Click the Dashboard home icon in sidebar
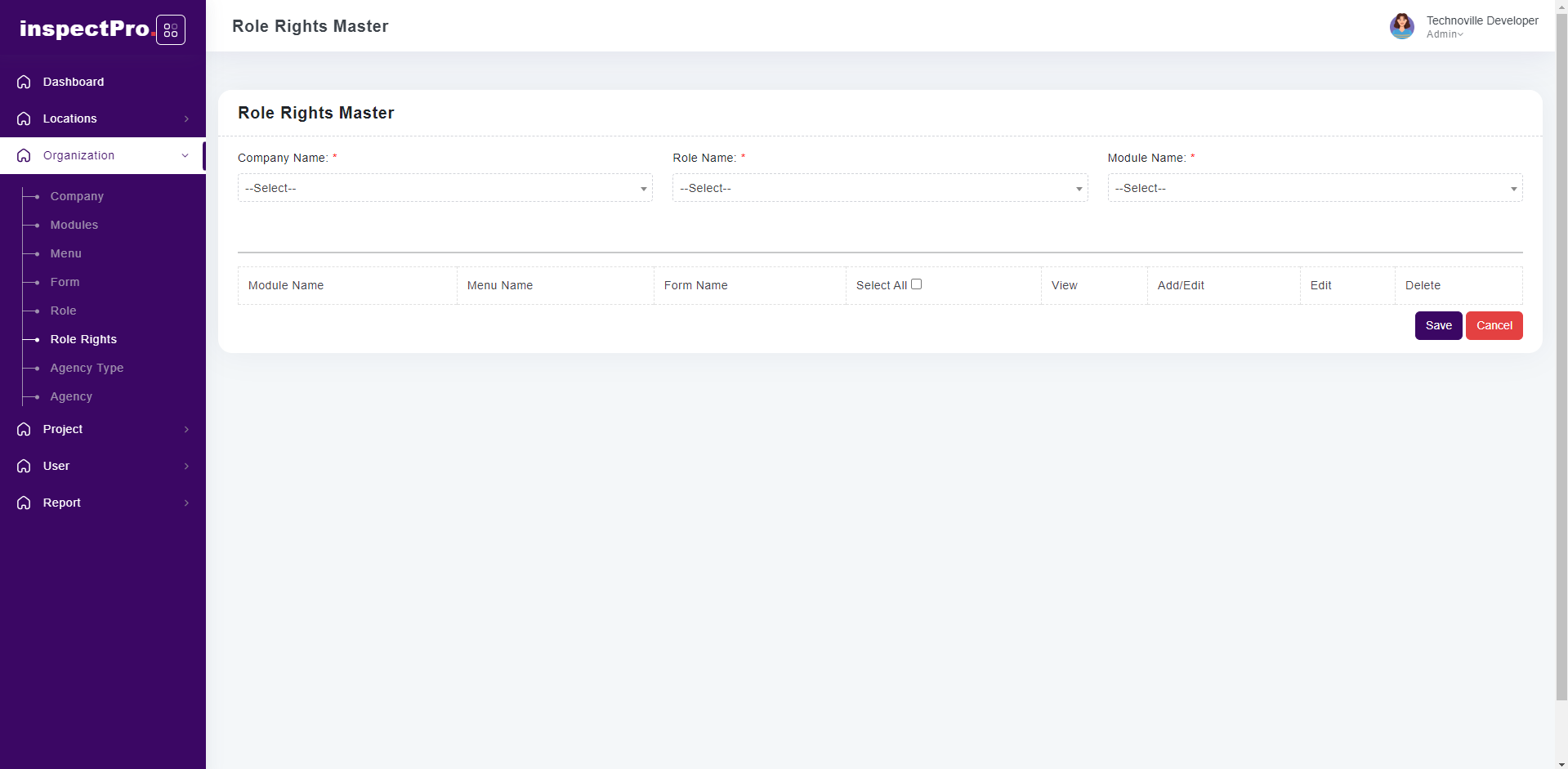Viewport: 1568px width, 769px height. click(x=24, y=82)
